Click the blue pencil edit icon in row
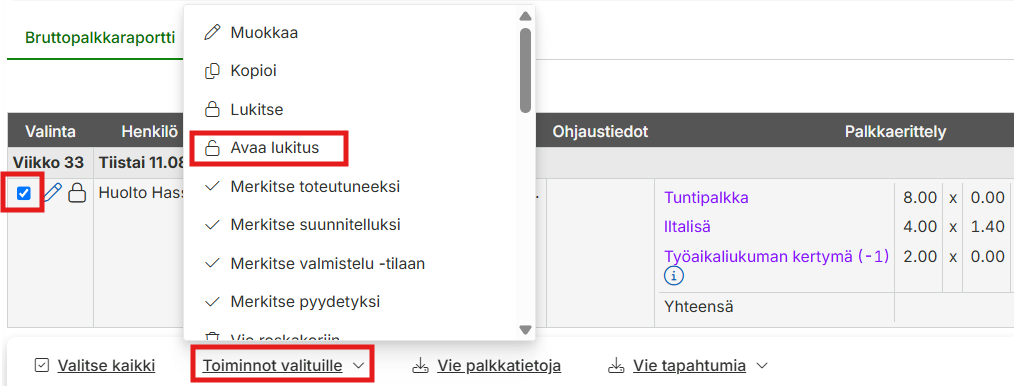The image size is (1014, 386). 53,193
